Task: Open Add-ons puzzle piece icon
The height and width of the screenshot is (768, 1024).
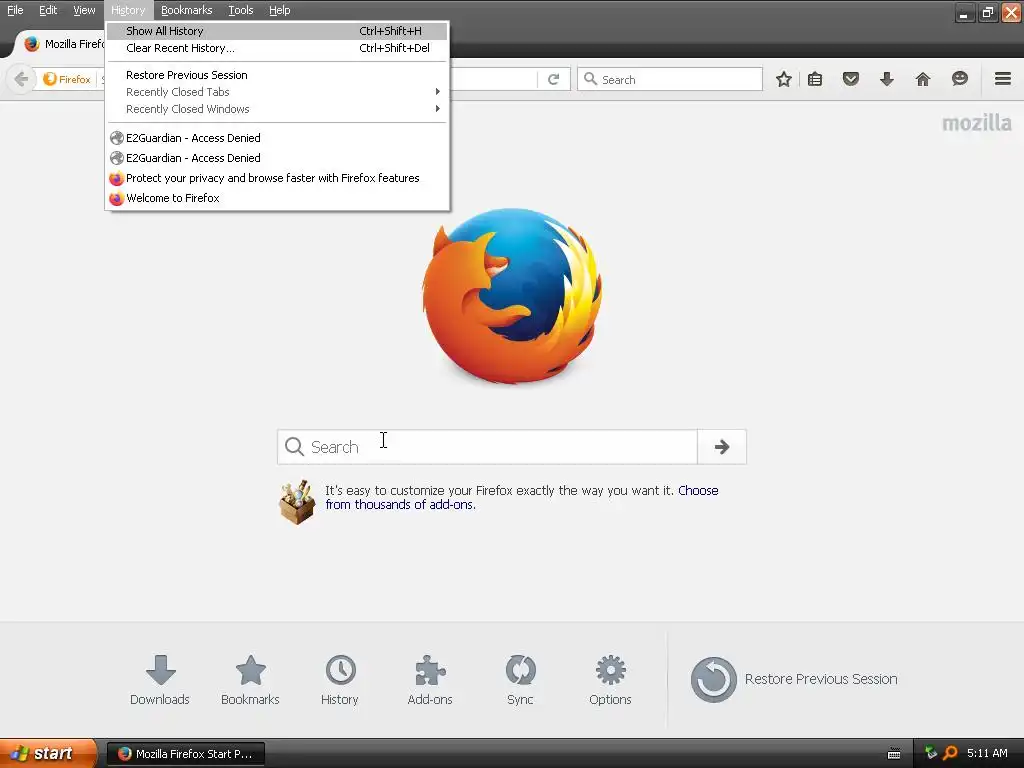Action: point(430,680)
